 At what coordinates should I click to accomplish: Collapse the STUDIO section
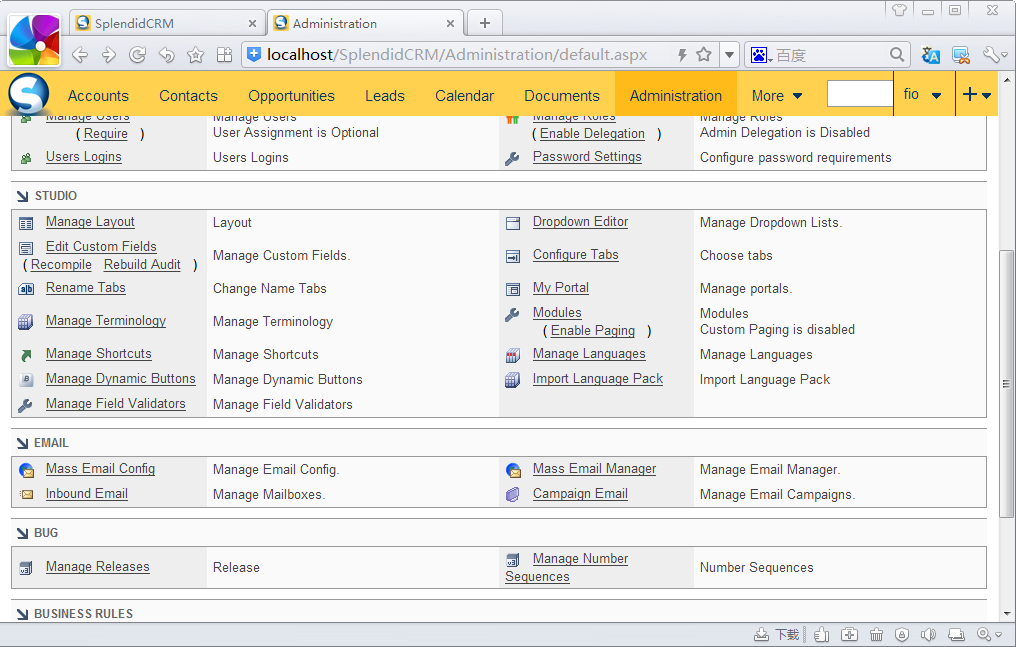(23, 196)
